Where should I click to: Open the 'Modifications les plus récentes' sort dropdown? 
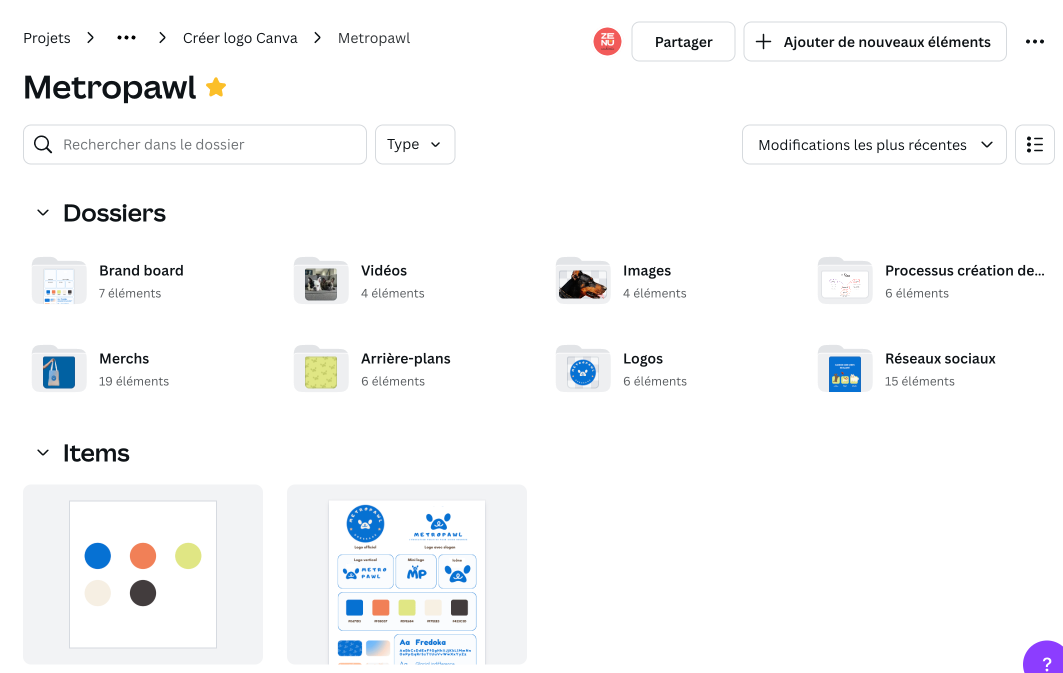(873, 144)
